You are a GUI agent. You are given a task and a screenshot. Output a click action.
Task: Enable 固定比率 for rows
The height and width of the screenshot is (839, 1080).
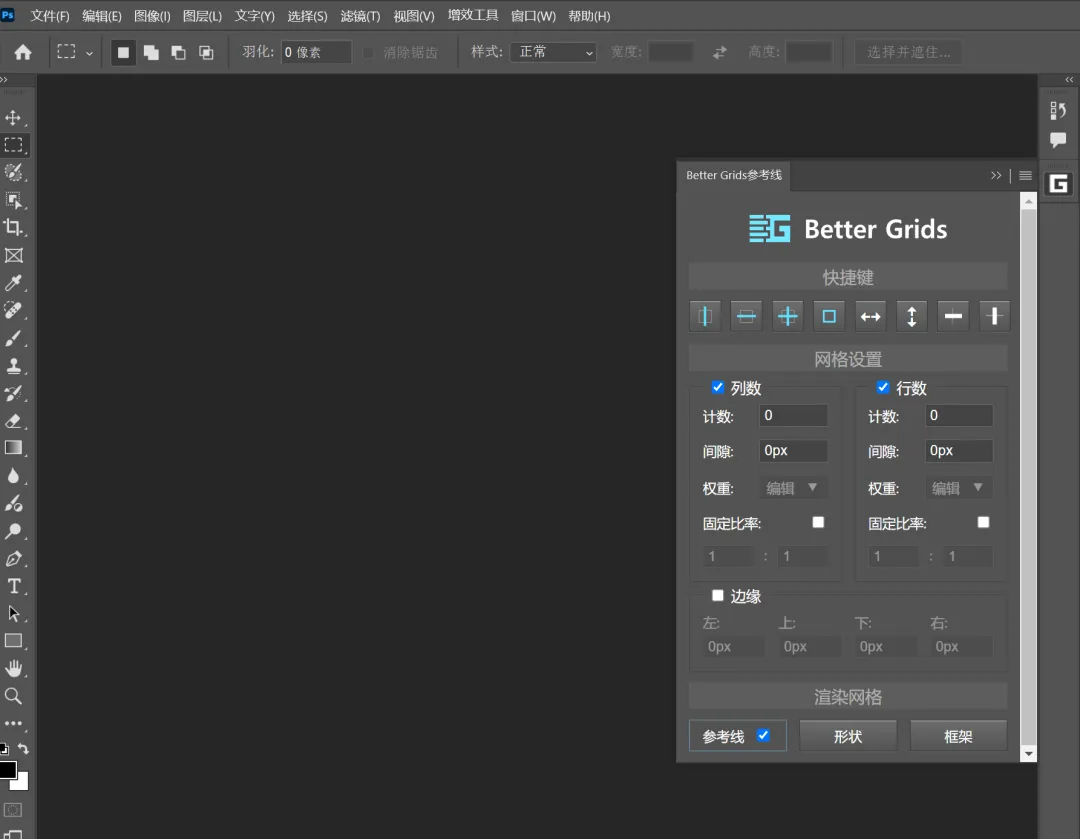coord(984,522)
